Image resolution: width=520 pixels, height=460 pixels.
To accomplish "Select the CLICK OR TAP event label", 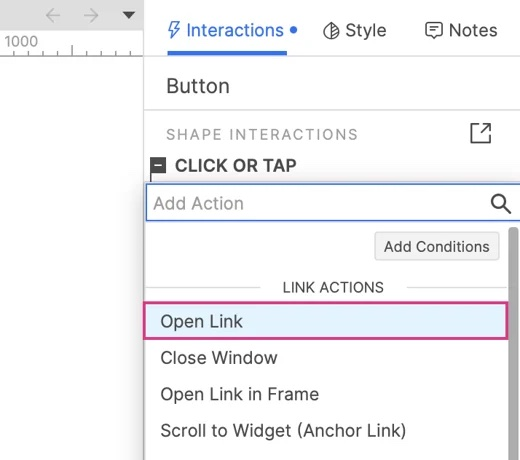I will tap(236, 166).
